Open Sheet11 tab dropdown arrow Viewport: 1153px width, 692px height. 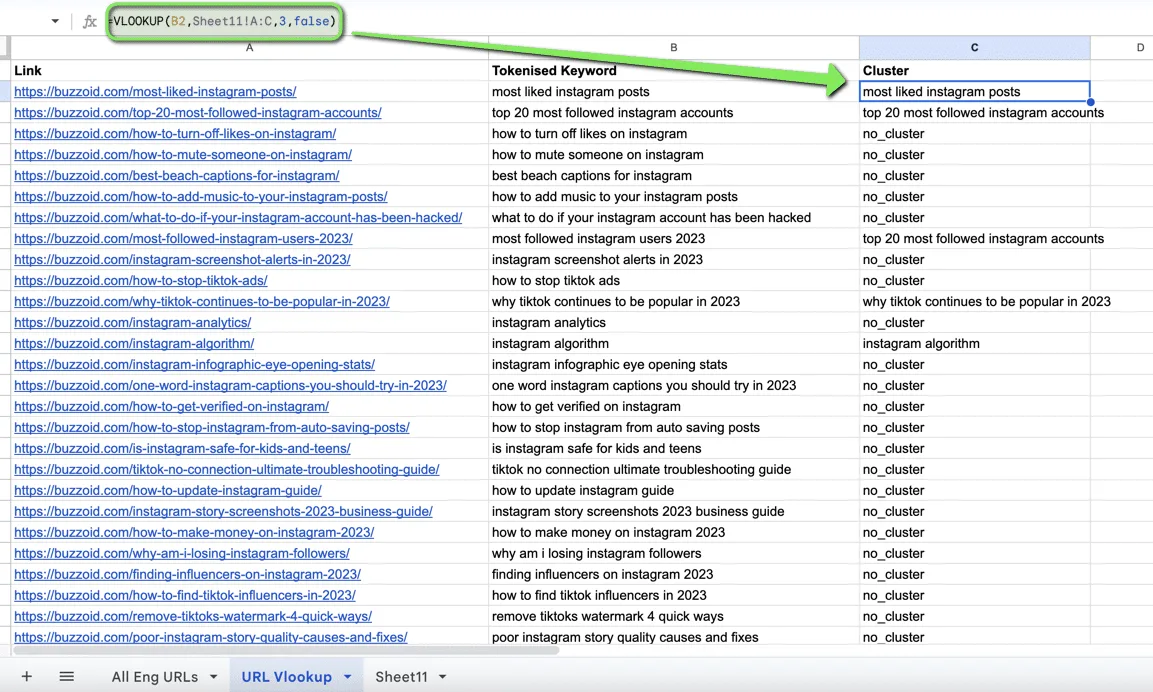(x=443, y=677)
